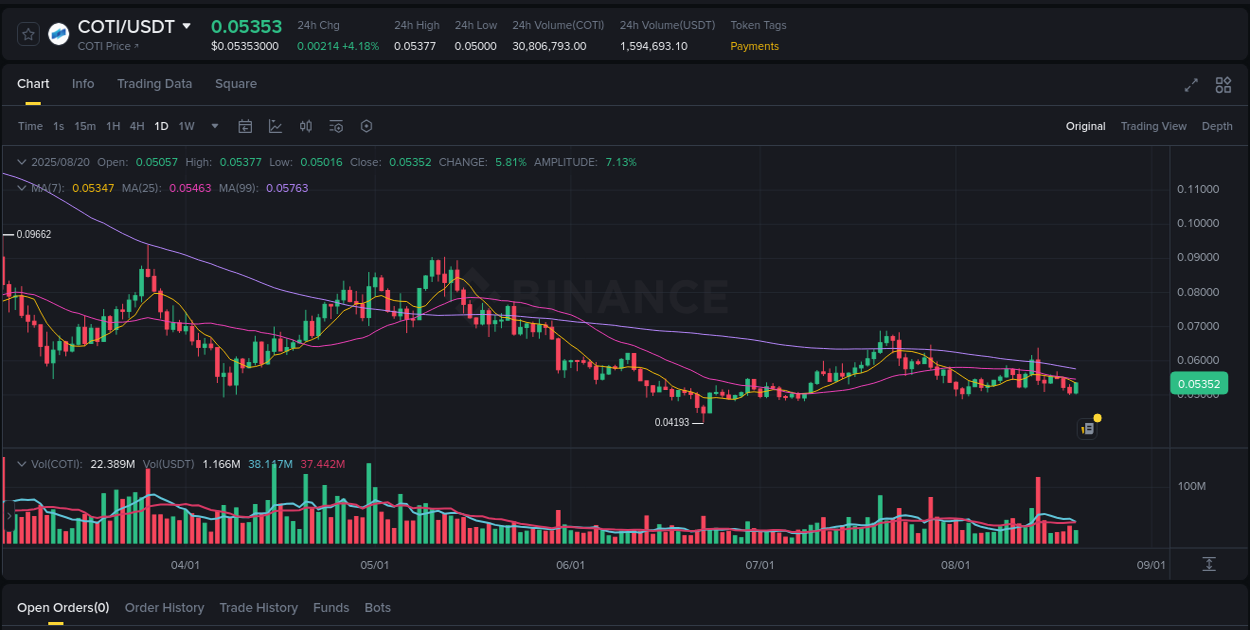Switch chart mode to Trading View
Screen dimensions: 1250x630
pos(1154,126)
